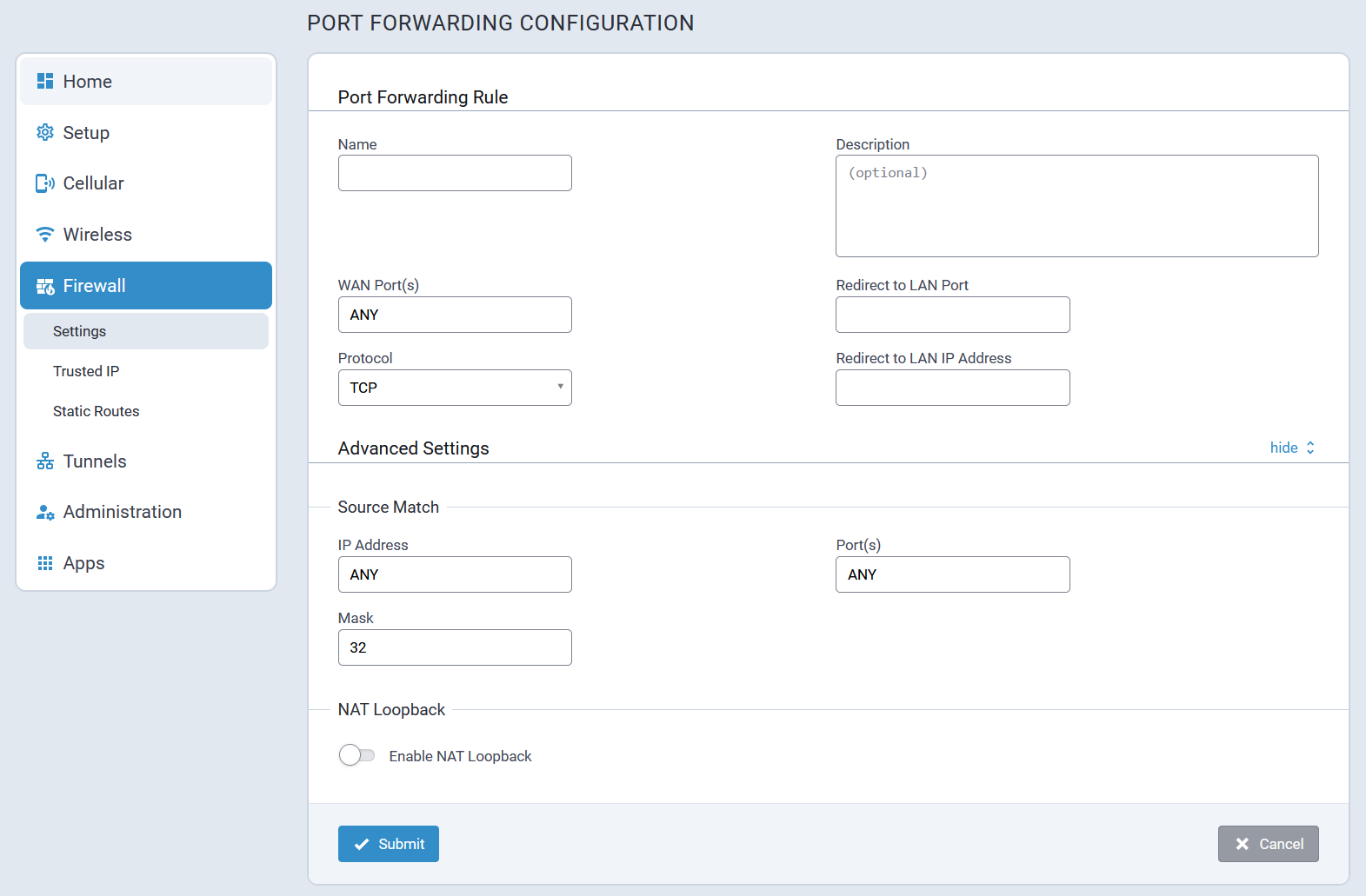Cancel the port forwarding configuration
The image size is (1366, 896).
(1268, 844)
